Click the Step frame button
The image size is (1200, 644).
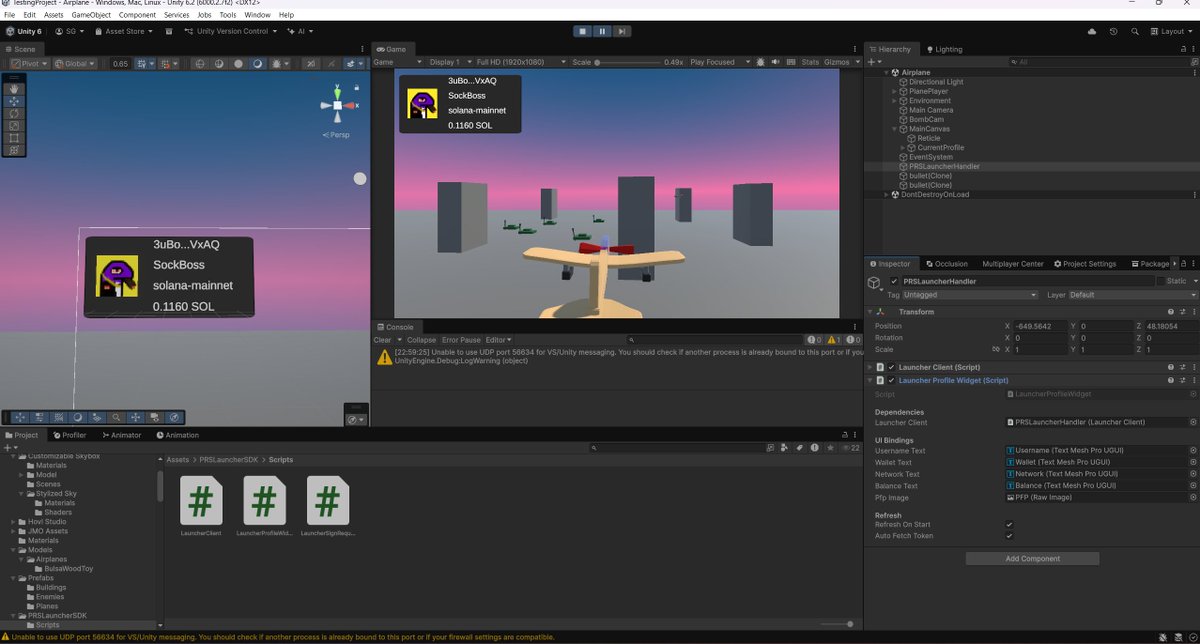[x=622, y=31]
